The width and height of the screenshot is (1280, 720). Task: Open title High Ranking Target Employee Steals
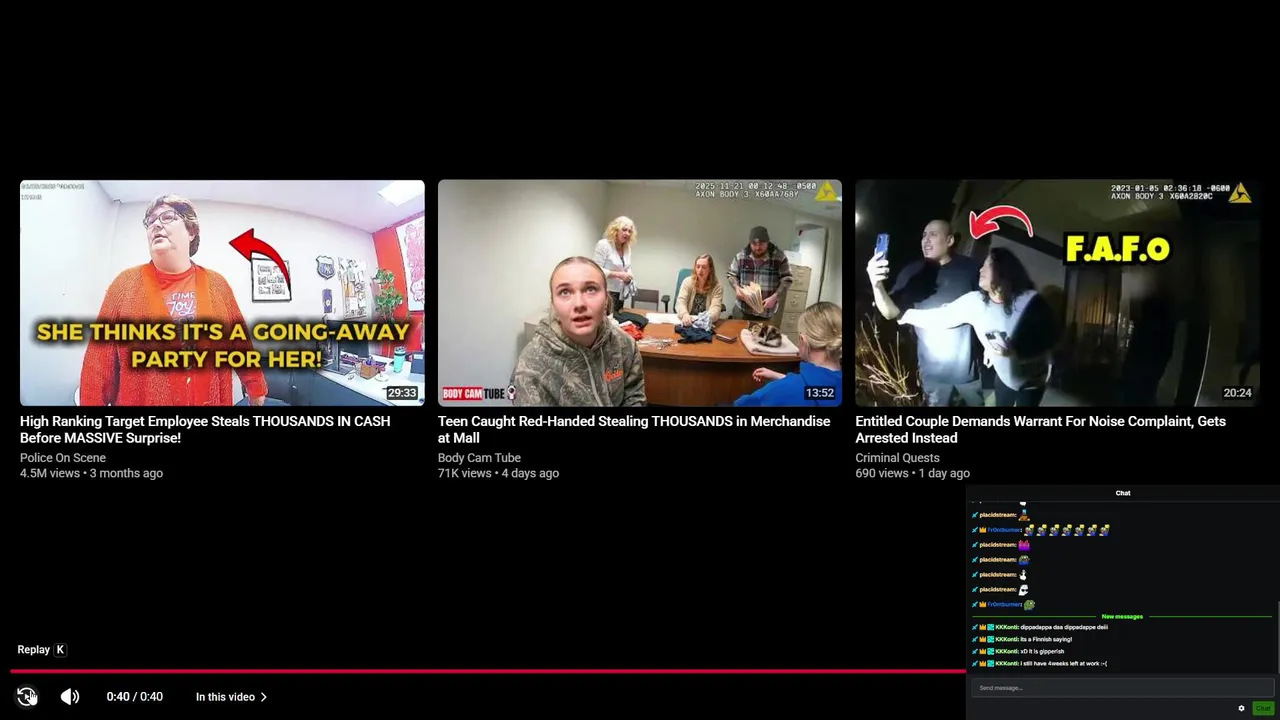point(205,430)
